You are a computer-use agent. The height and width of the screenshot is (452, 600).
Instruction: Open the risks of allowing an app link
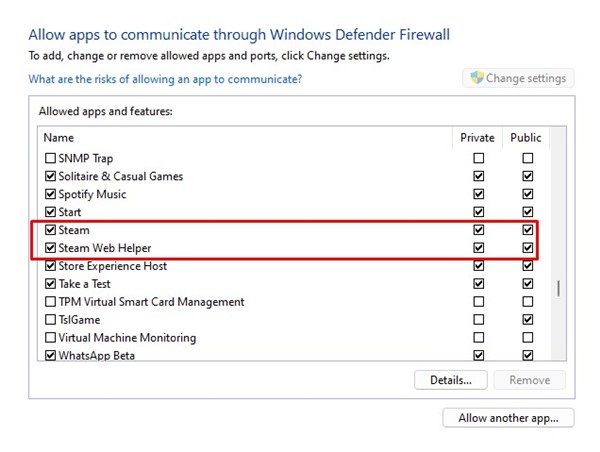(x=165, y=79)
